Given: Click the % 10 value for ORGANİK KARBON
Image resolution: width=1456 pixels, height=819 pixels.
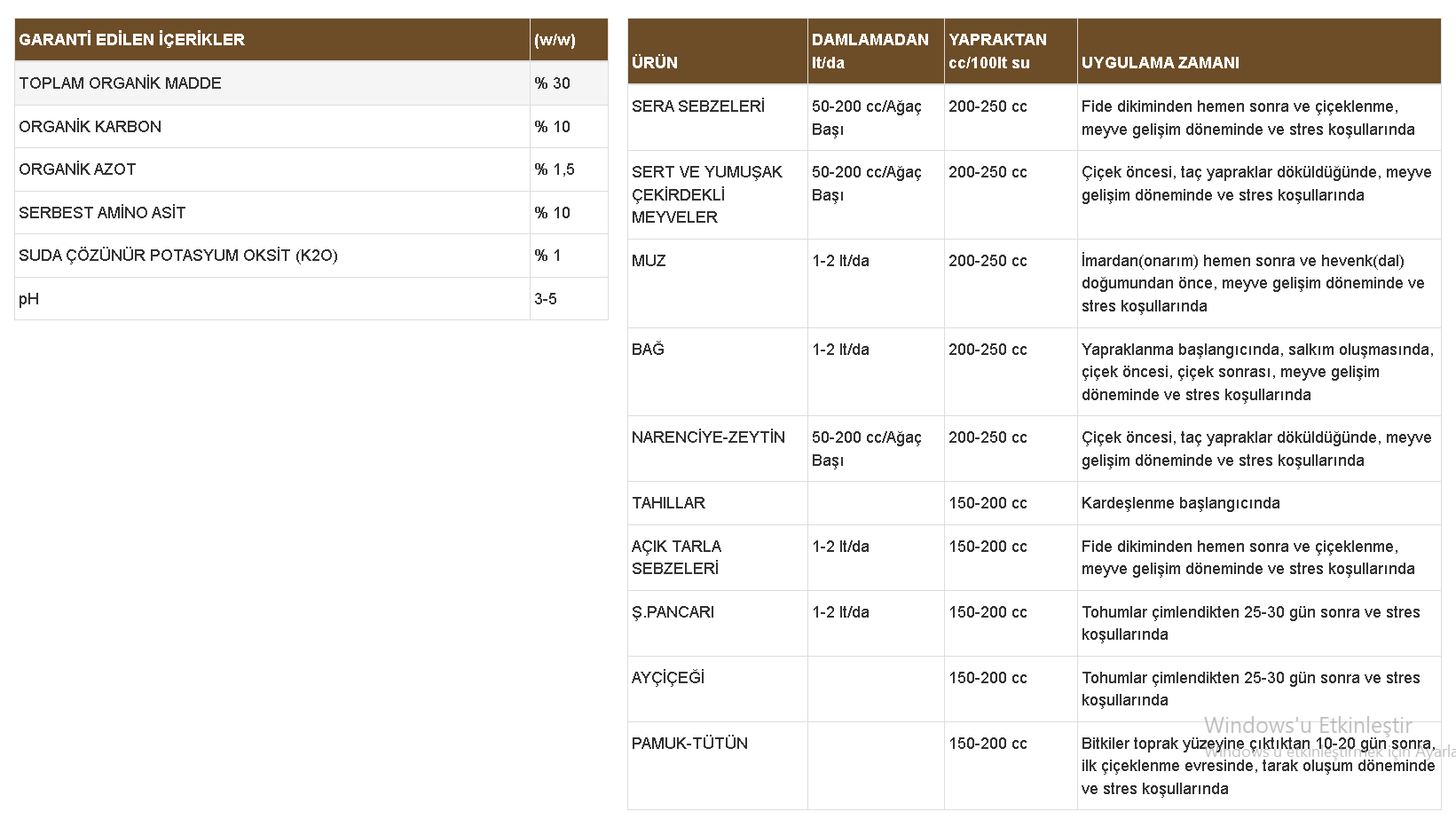Looking at the screenshot, I should pos(552,127).
